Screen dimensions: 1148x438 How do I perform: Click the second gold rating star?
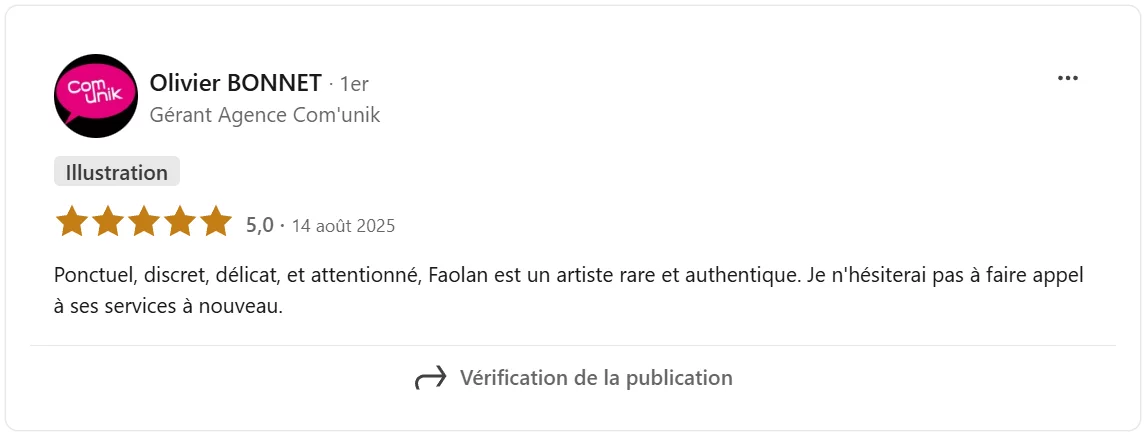tap(107, 222)
